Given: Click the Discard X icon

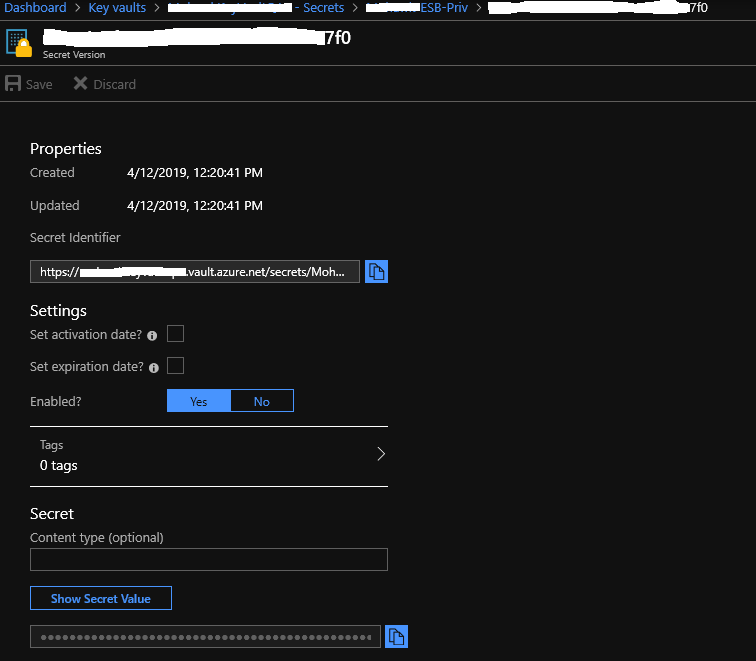Looking at the screenshot, I should (81, 84).
